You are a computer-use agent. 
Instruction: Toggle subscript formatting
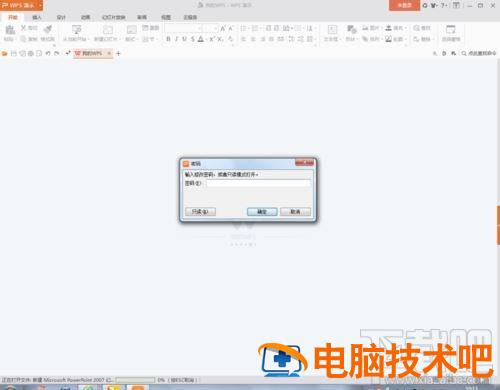220,39
